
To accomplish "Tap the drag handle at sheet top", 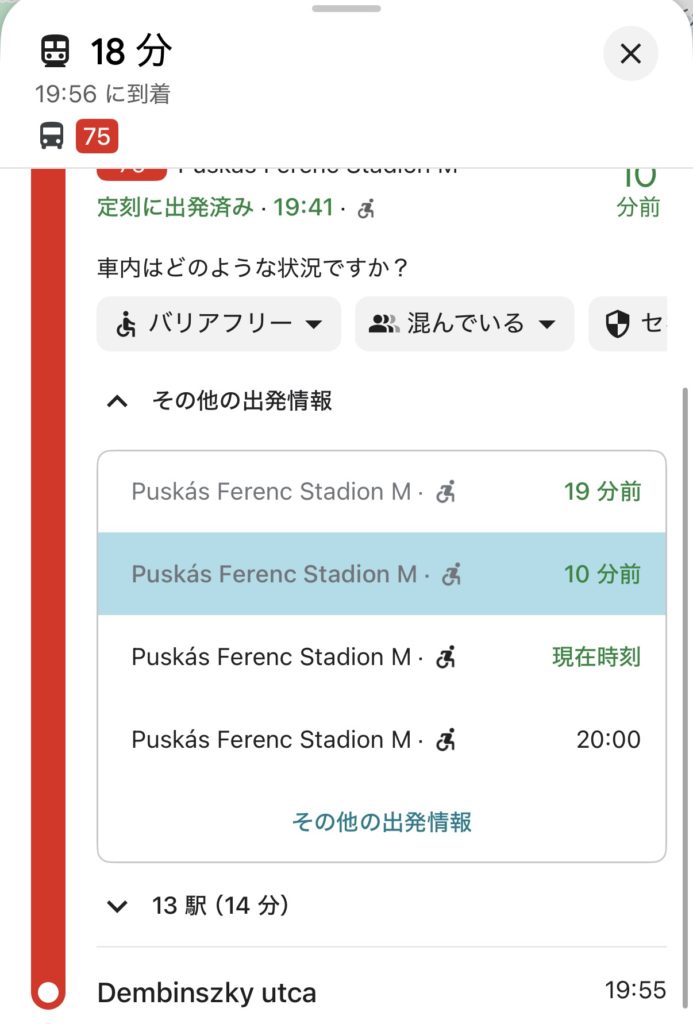I will pos(346,9).
